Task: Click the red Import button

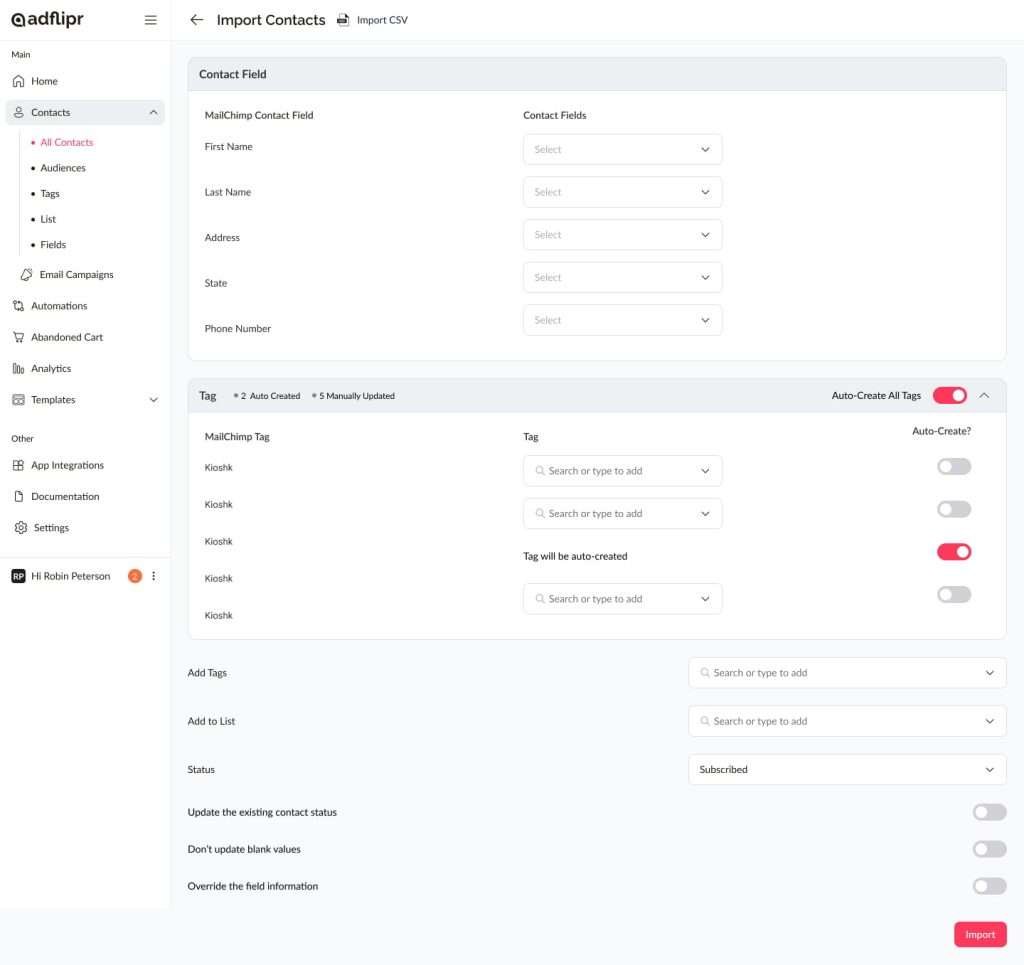Action: (979, 935)
